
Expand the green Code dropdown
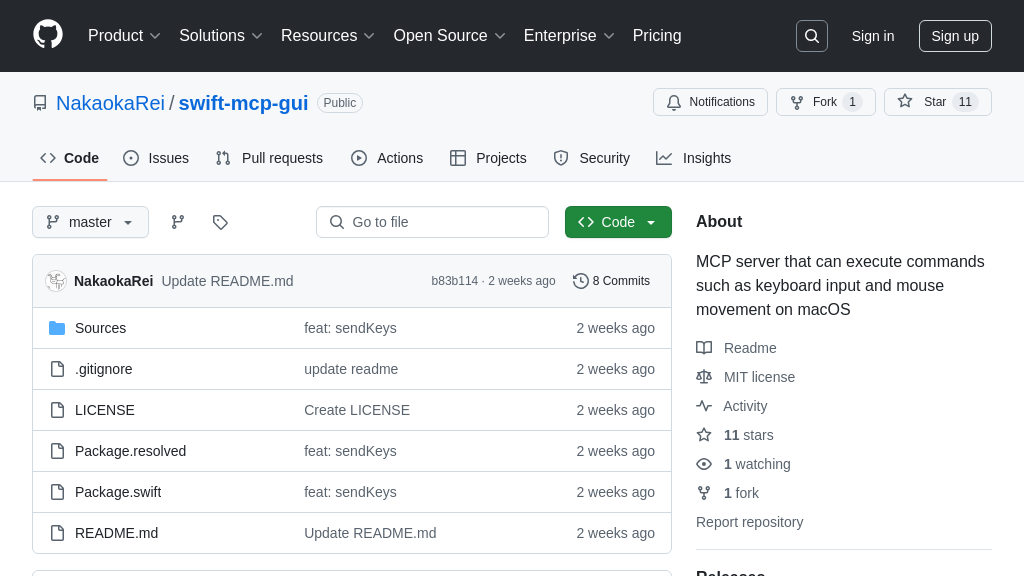tap(618, 222)
